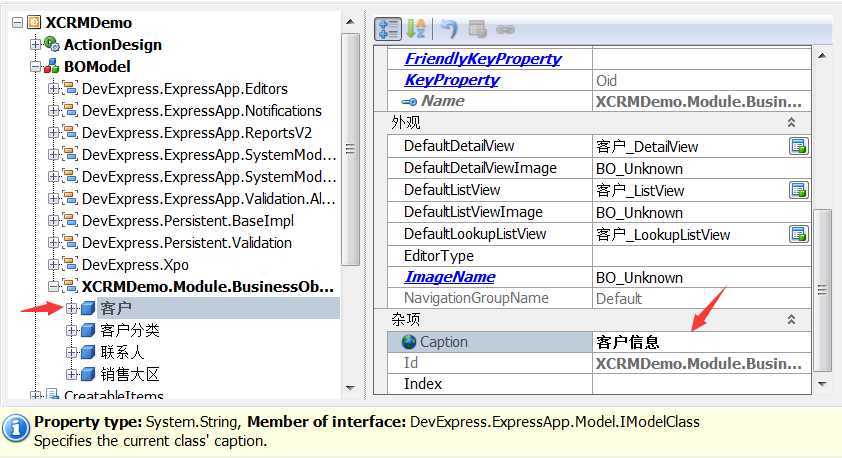Image resolution: width=842 pixels, height=458 pixels.
Task: Click the link chain toolbar icon
Action: coord(505,30)
